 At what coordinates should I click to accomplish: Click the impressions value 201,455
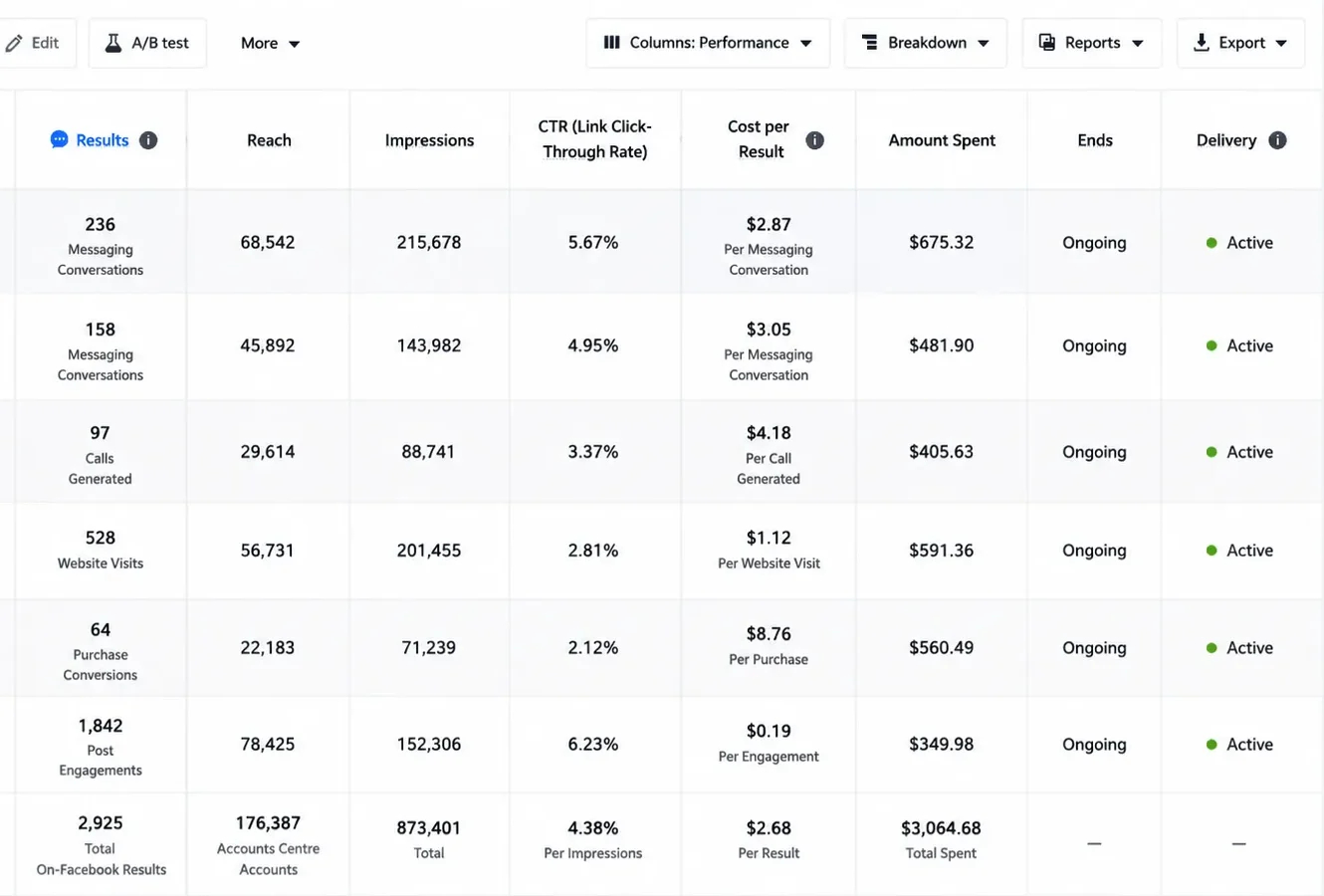(429, 551)
